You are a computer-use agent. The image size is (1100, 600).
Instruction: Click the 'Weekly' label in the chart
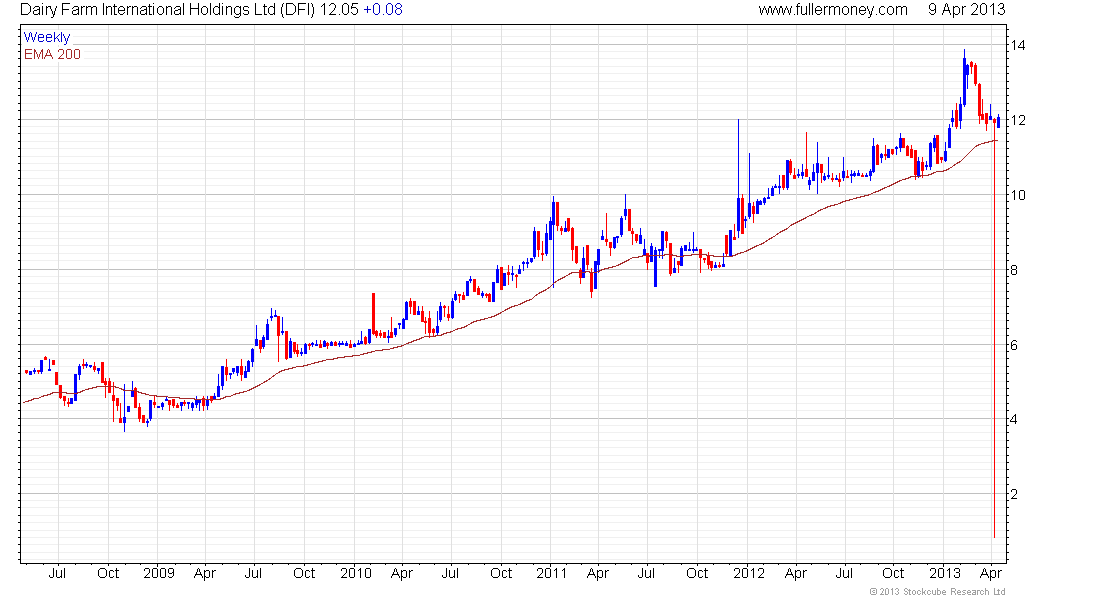click(47, 37)
